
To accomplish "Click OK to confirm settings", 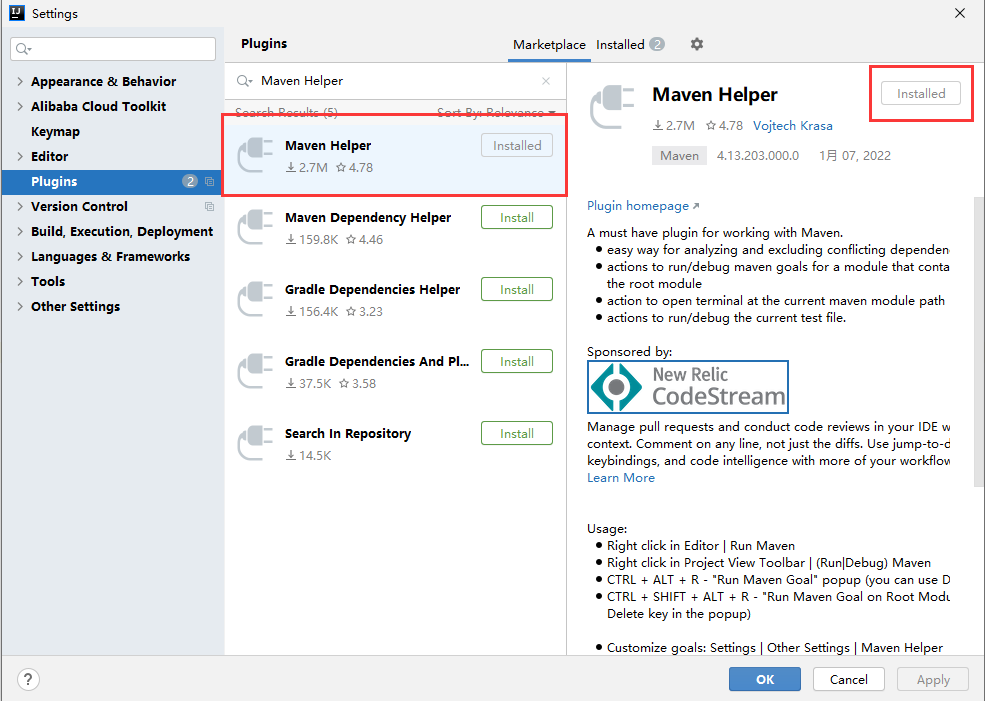I will (765, 679).
